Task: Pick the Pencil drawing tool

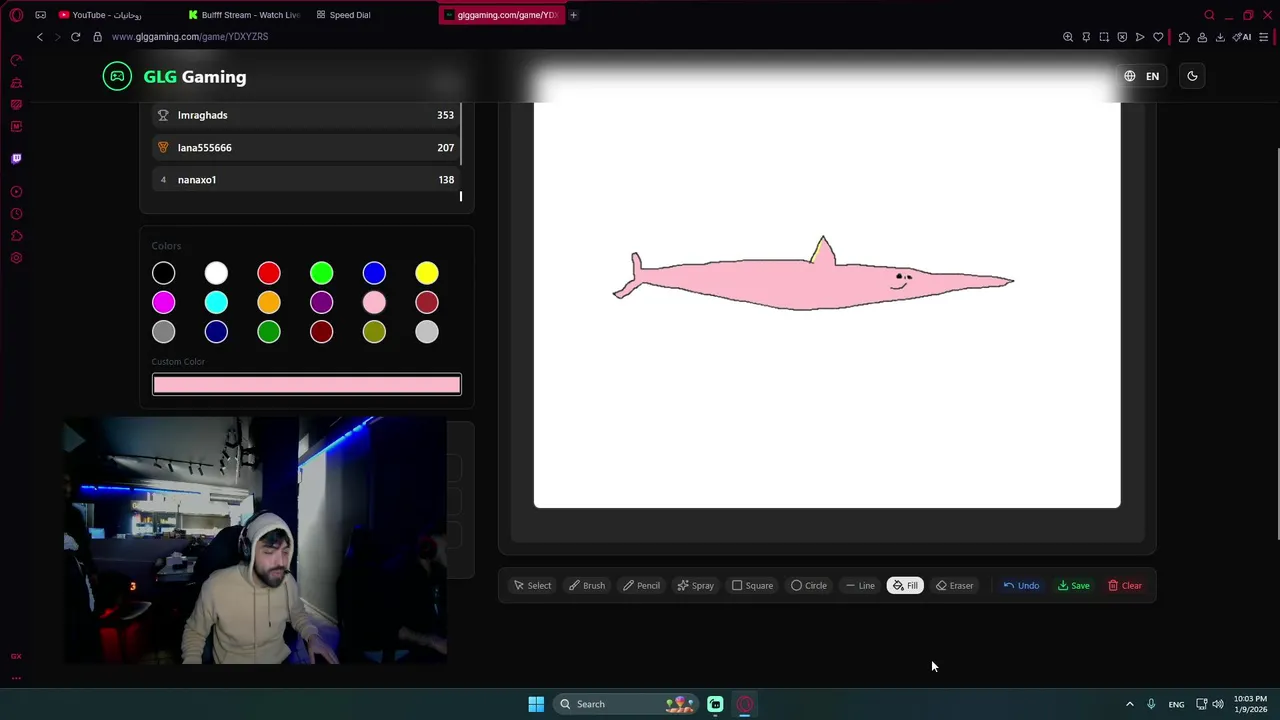Action: [641, 586]
